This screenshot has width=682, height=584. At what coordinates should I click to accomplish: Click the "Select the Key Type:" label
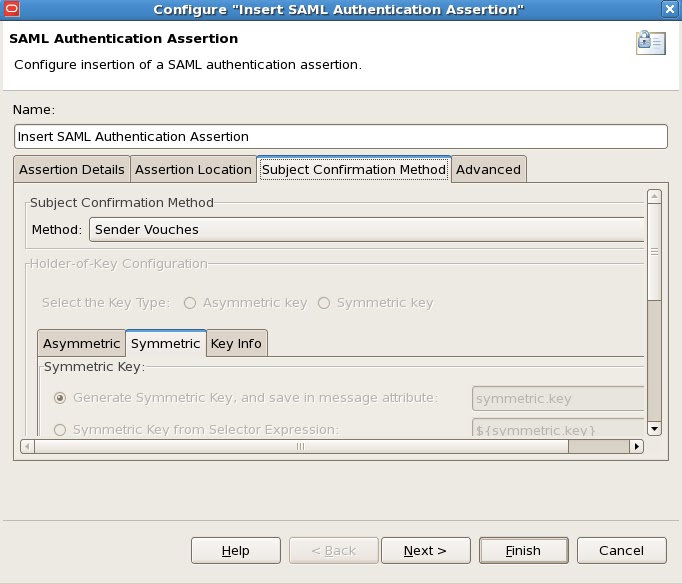[x=106, y=303]
